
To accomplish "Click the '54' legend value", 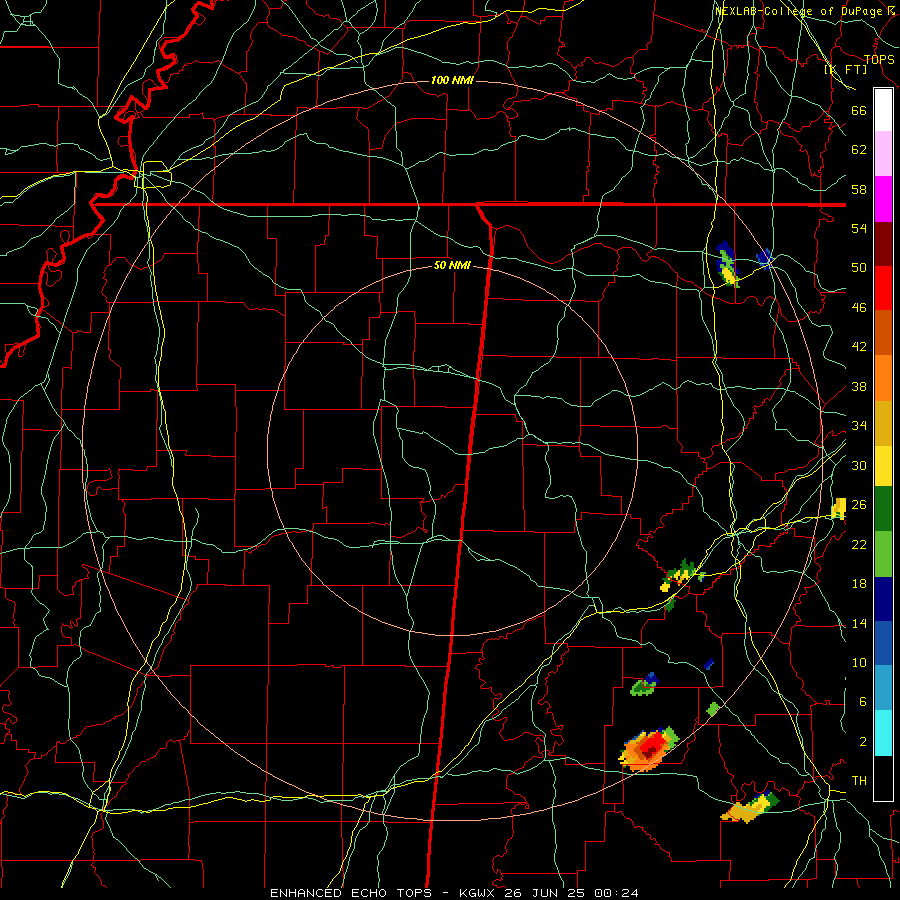I will tap(859, 228).
